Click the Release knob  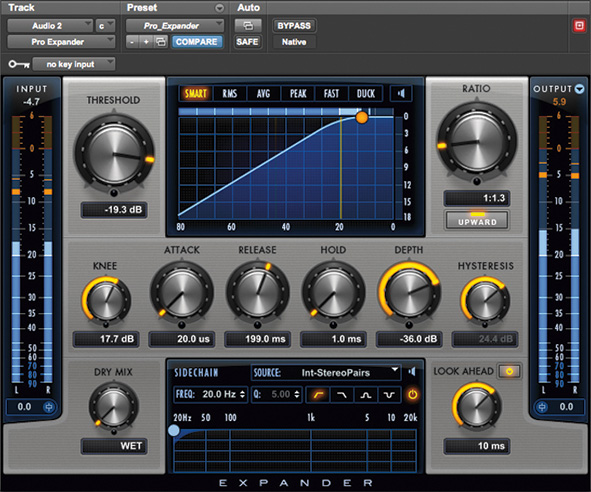(x=258, y=293)
